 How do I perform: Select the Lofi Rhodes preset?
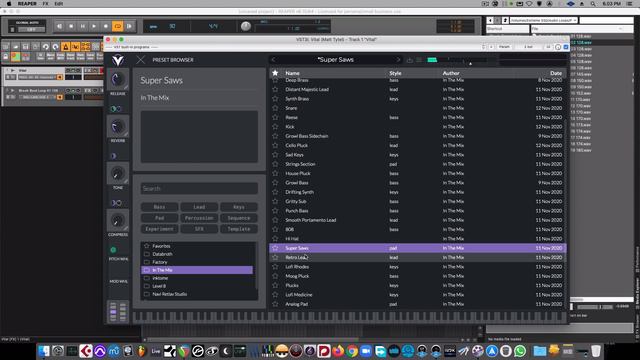click(418, 267)
